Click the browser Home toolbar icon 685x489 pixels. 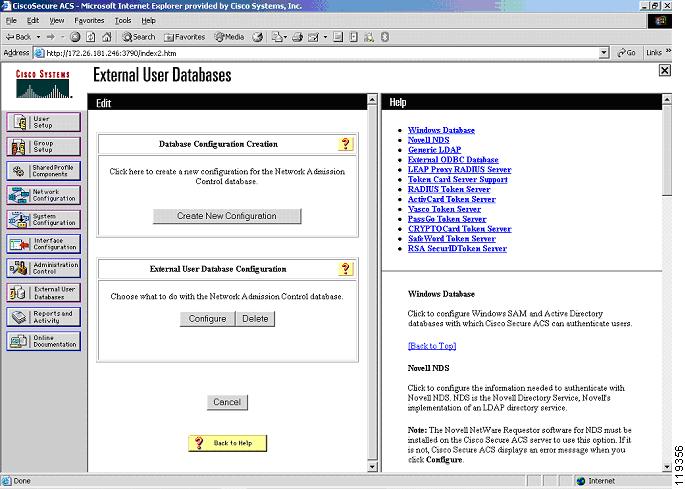[107, 37]
